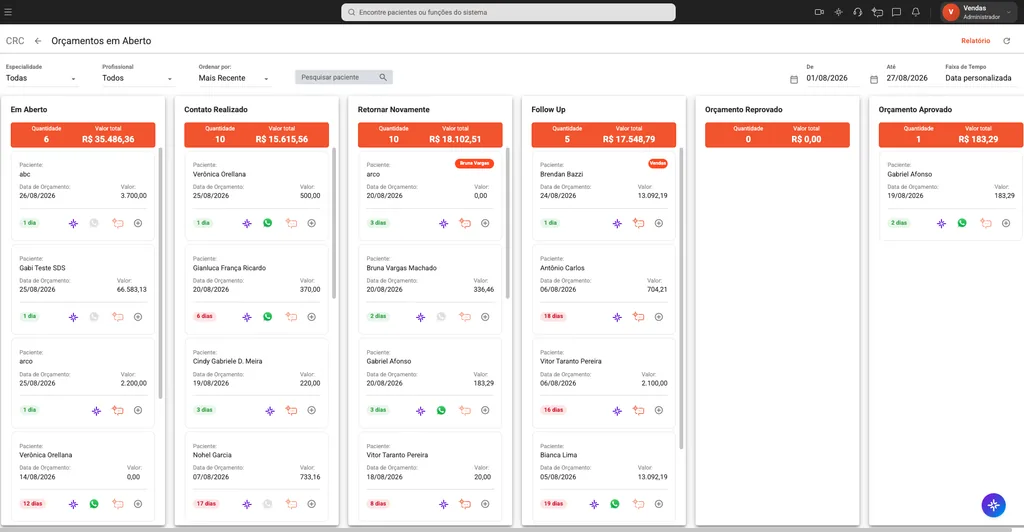Open the notifications bell
Screen dimensions: 1024x532
pos(916,12)
